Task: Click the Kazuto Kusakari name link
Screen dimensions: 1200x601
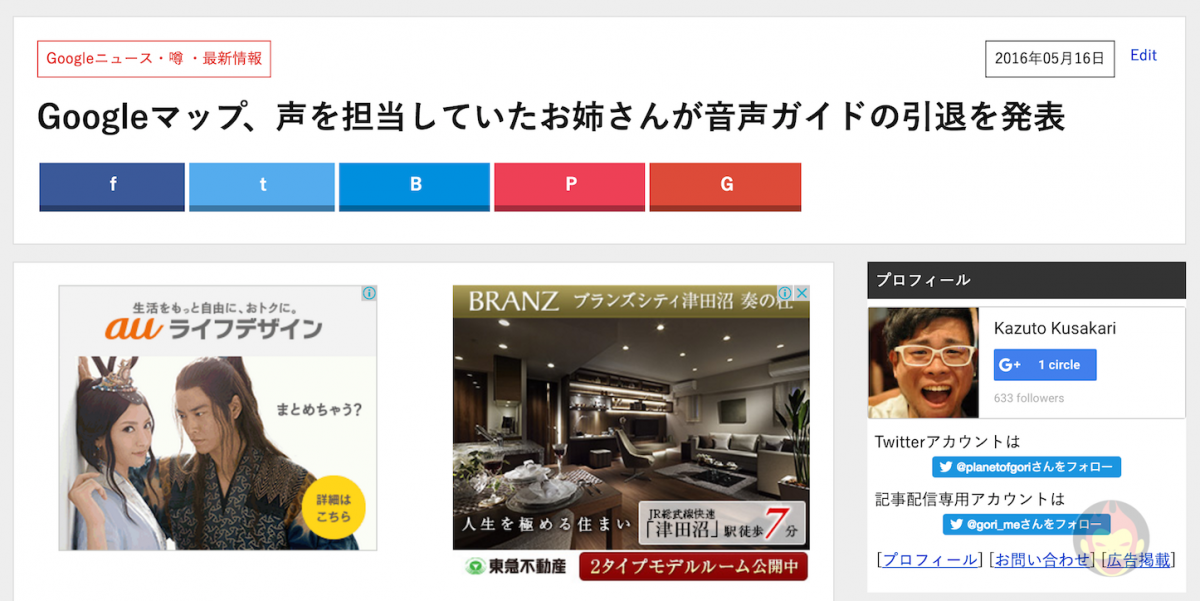Action: (1055, 328)
